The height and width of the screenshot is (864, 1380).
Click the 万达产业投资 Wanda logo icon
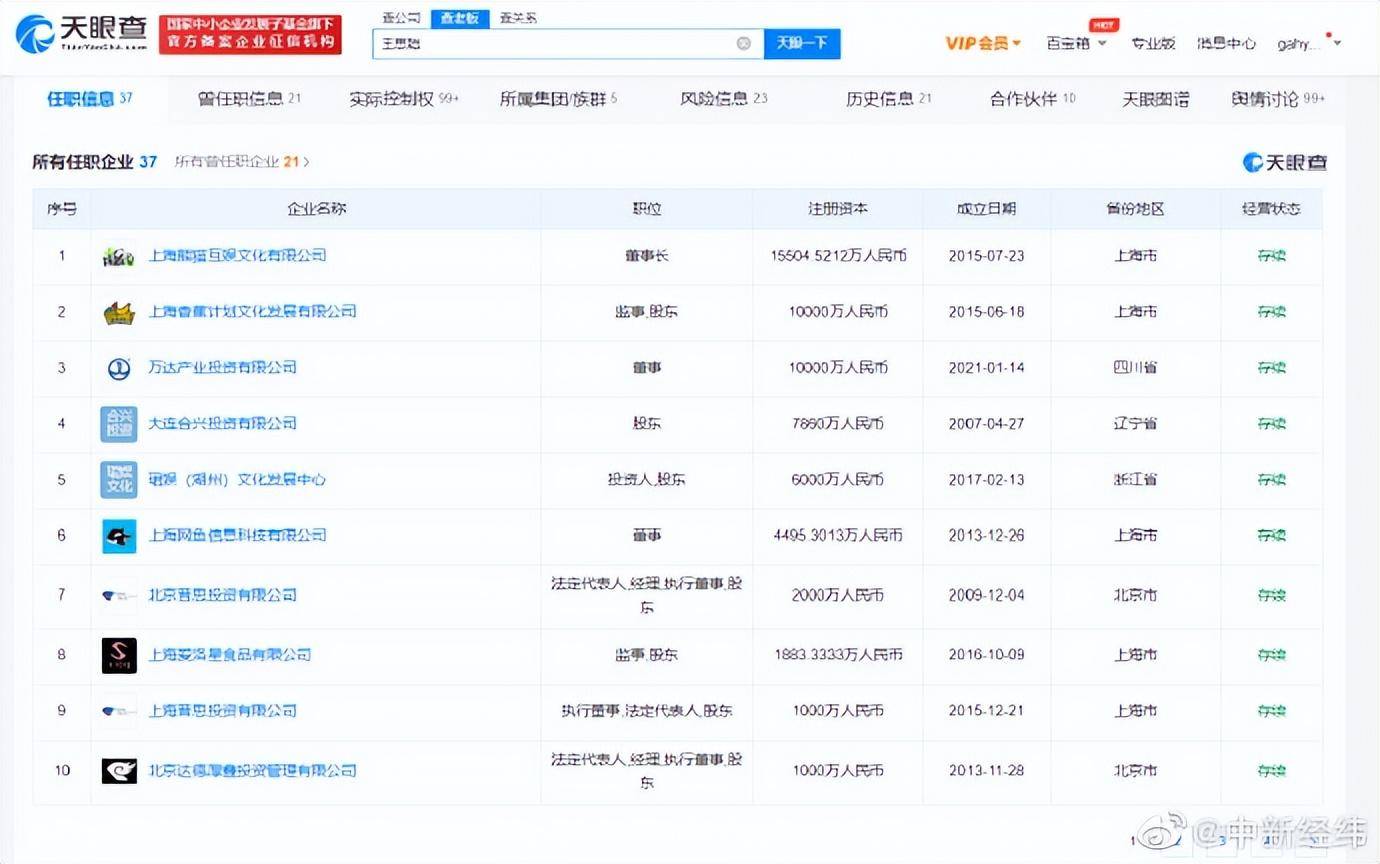119,368
